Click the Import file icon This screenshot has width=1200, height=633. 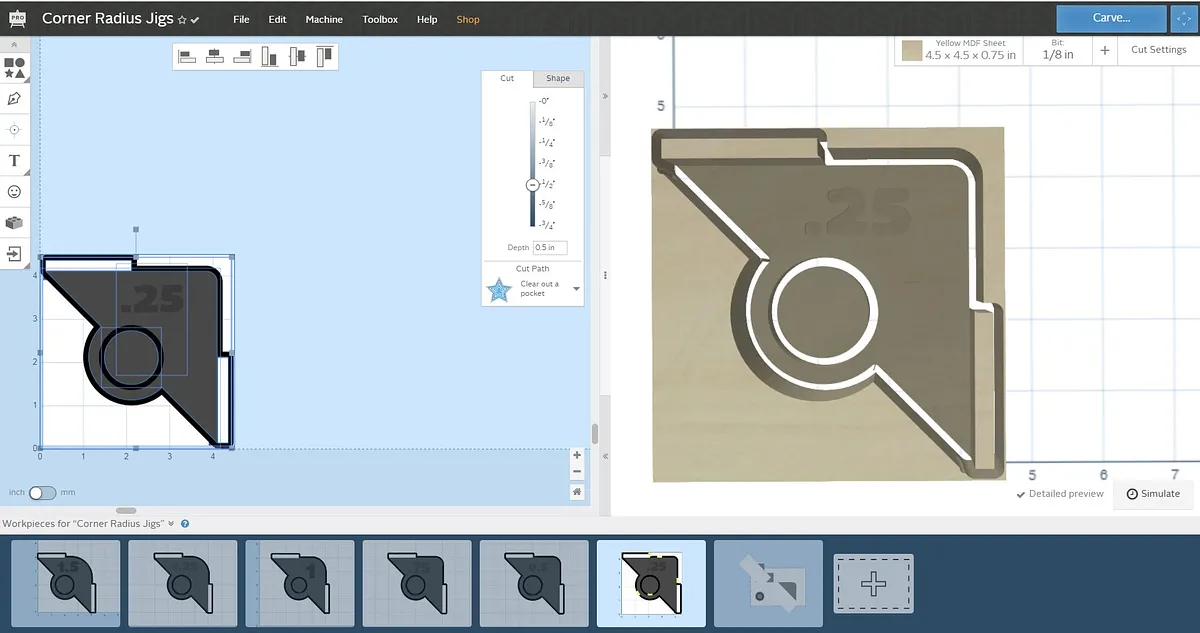pyautogui.click(x=14, y=254)
